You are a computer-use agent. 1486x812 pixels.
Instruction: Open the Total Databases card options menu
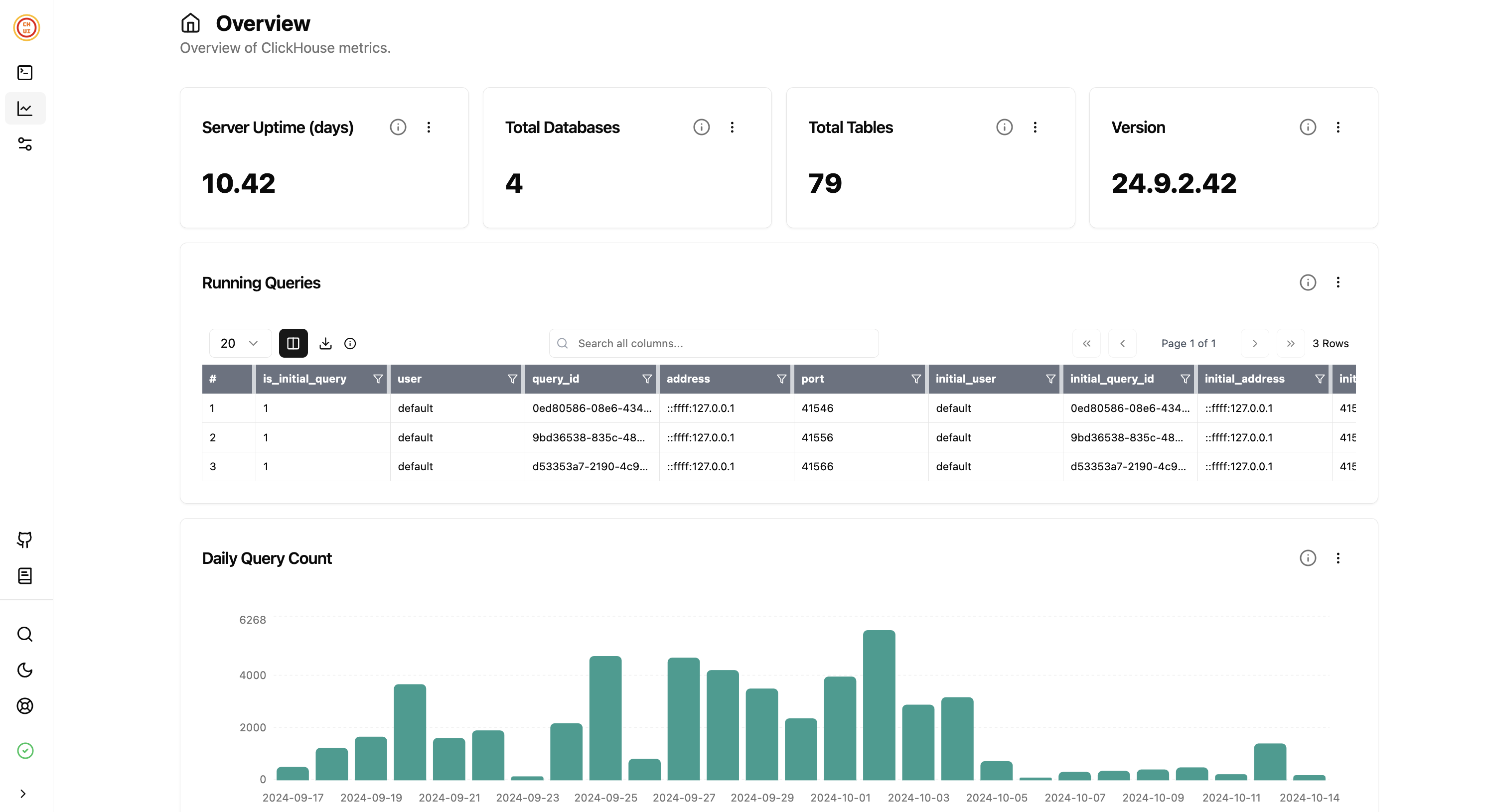[x=732, y=127]
